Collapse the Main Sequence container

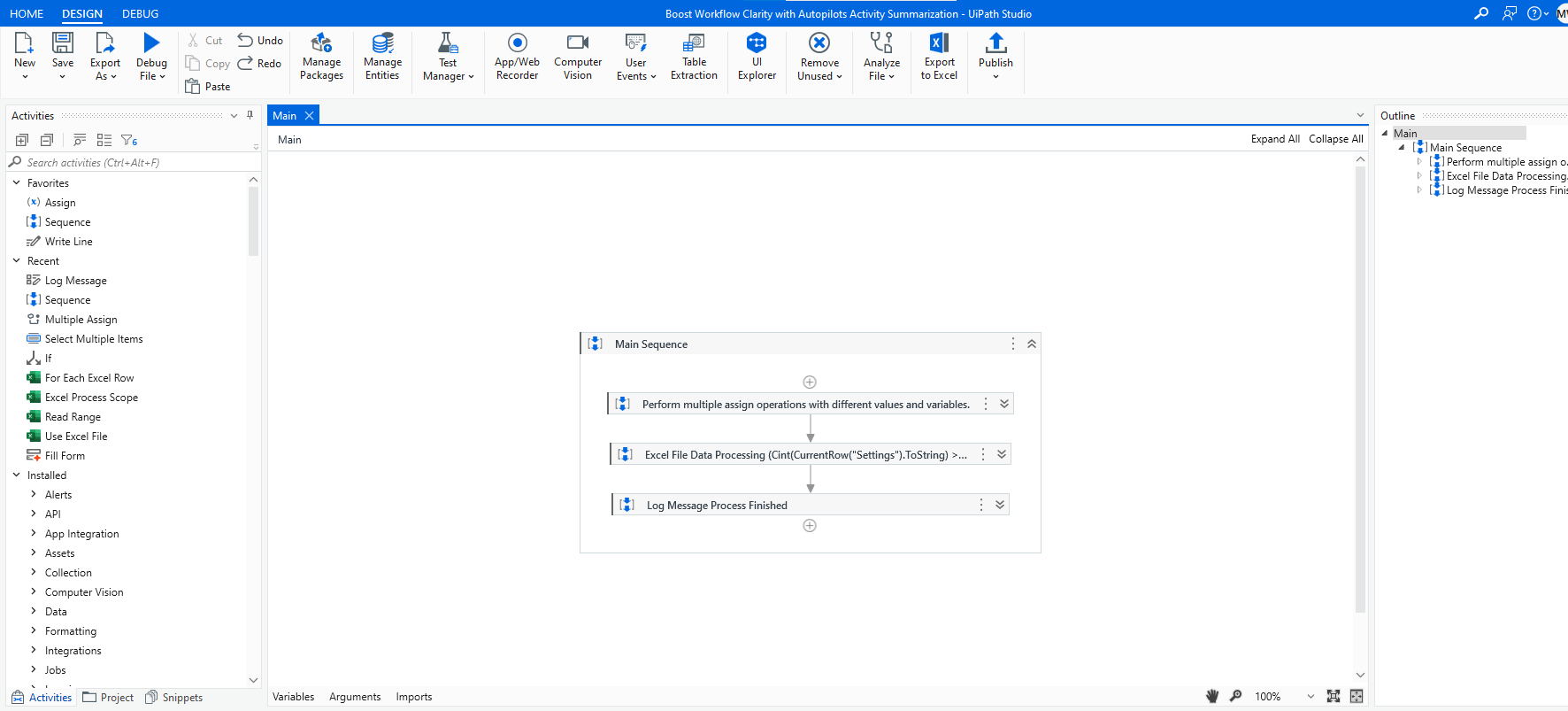(1032, 344)
